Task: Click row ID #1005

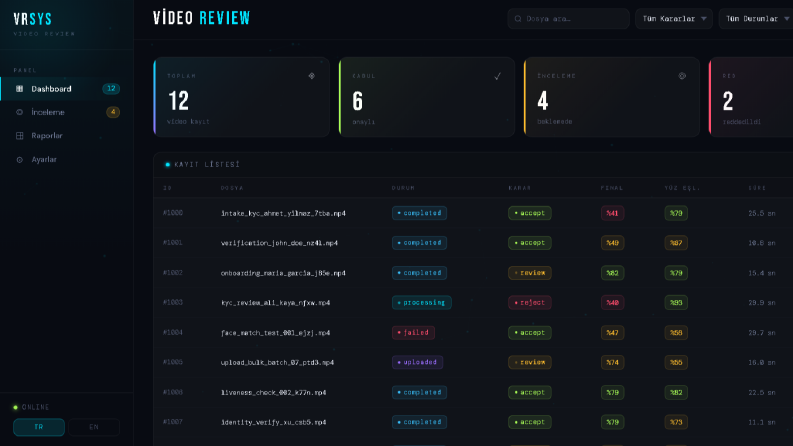Action: pyautogui.click(x=172, y=362)
